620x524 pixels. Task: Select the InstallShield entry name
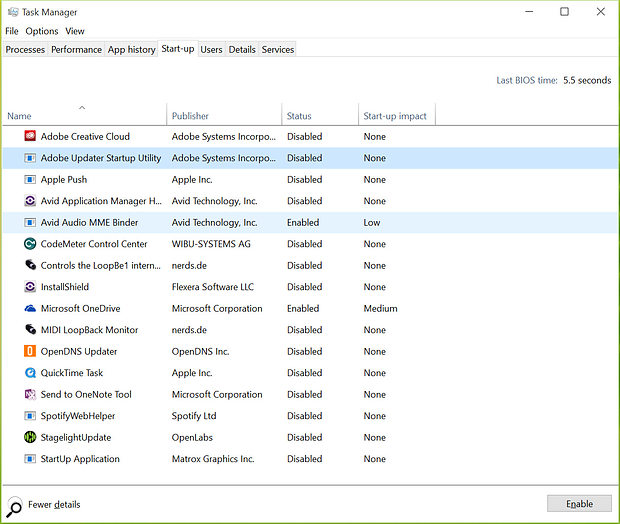click(x=65, y=287)
